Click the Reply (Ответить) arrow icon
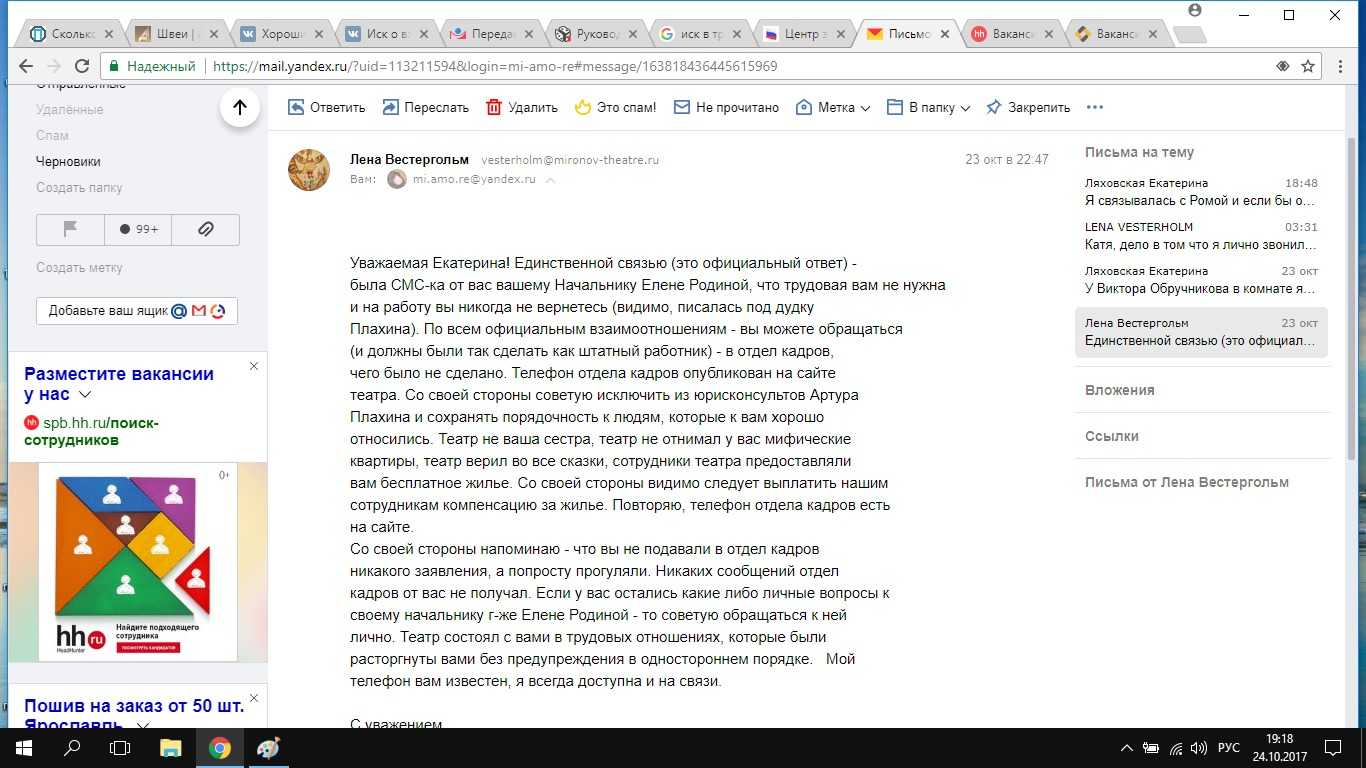This screenshot has height=768, width=1366. (x=296, y=107)
